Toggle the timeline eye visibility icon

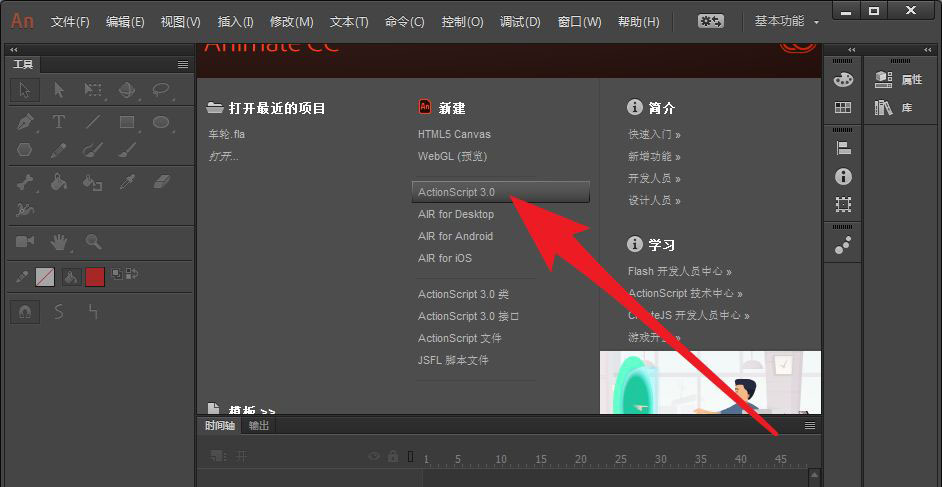tap(374, 456)
